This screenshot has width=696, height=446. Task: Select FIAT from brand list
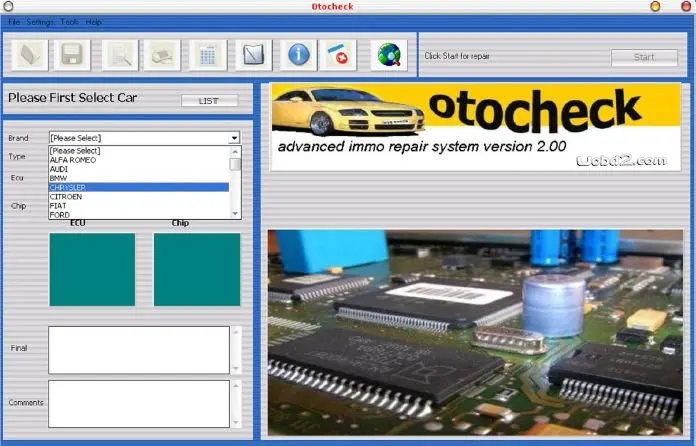139,205
